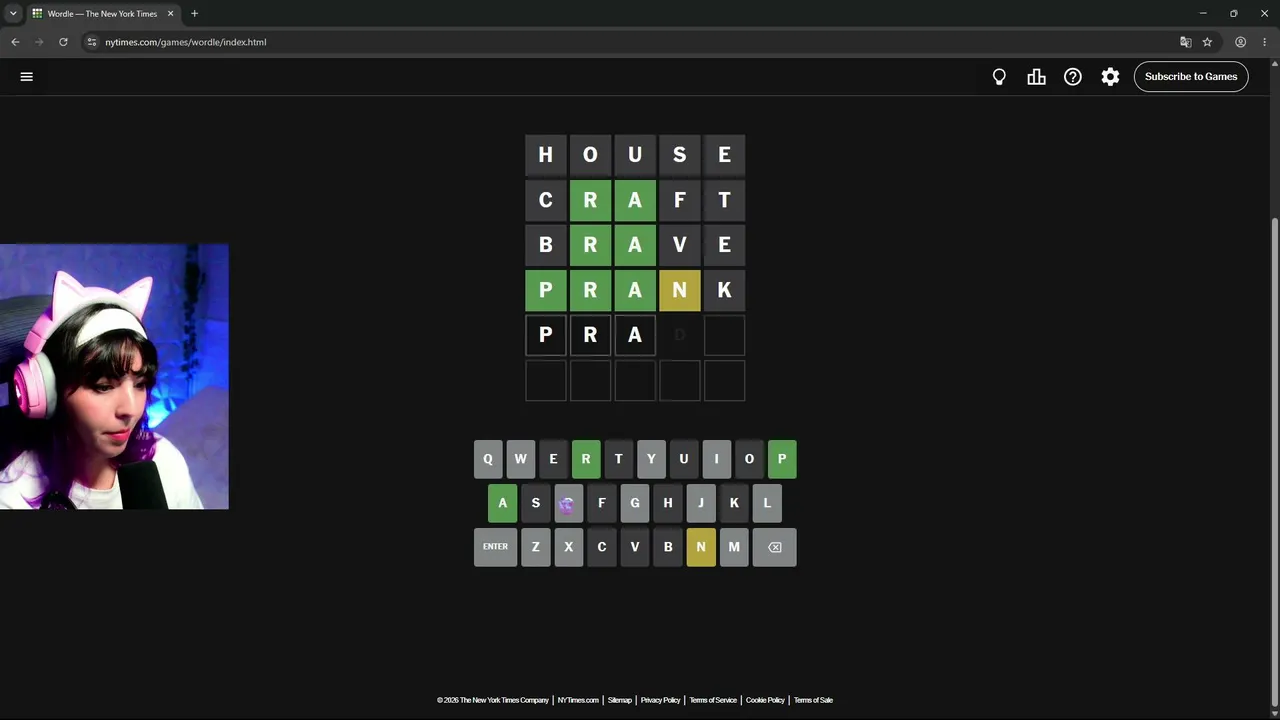Tap the D key on the Wordle keyboard

[568, 503]
